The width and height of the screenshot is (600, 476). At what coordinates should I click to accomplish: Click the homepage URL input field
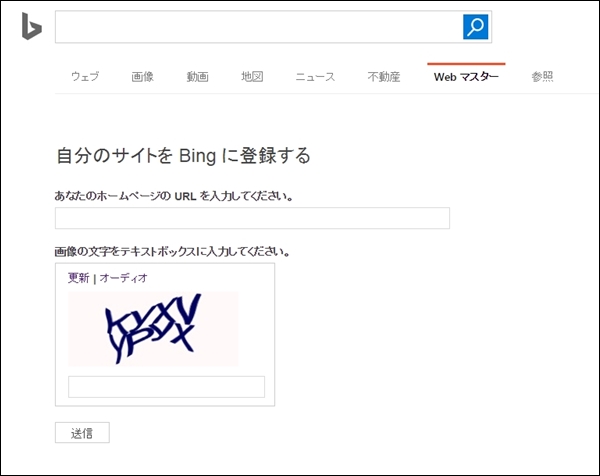pyautogui.click(x=252, y=218)
